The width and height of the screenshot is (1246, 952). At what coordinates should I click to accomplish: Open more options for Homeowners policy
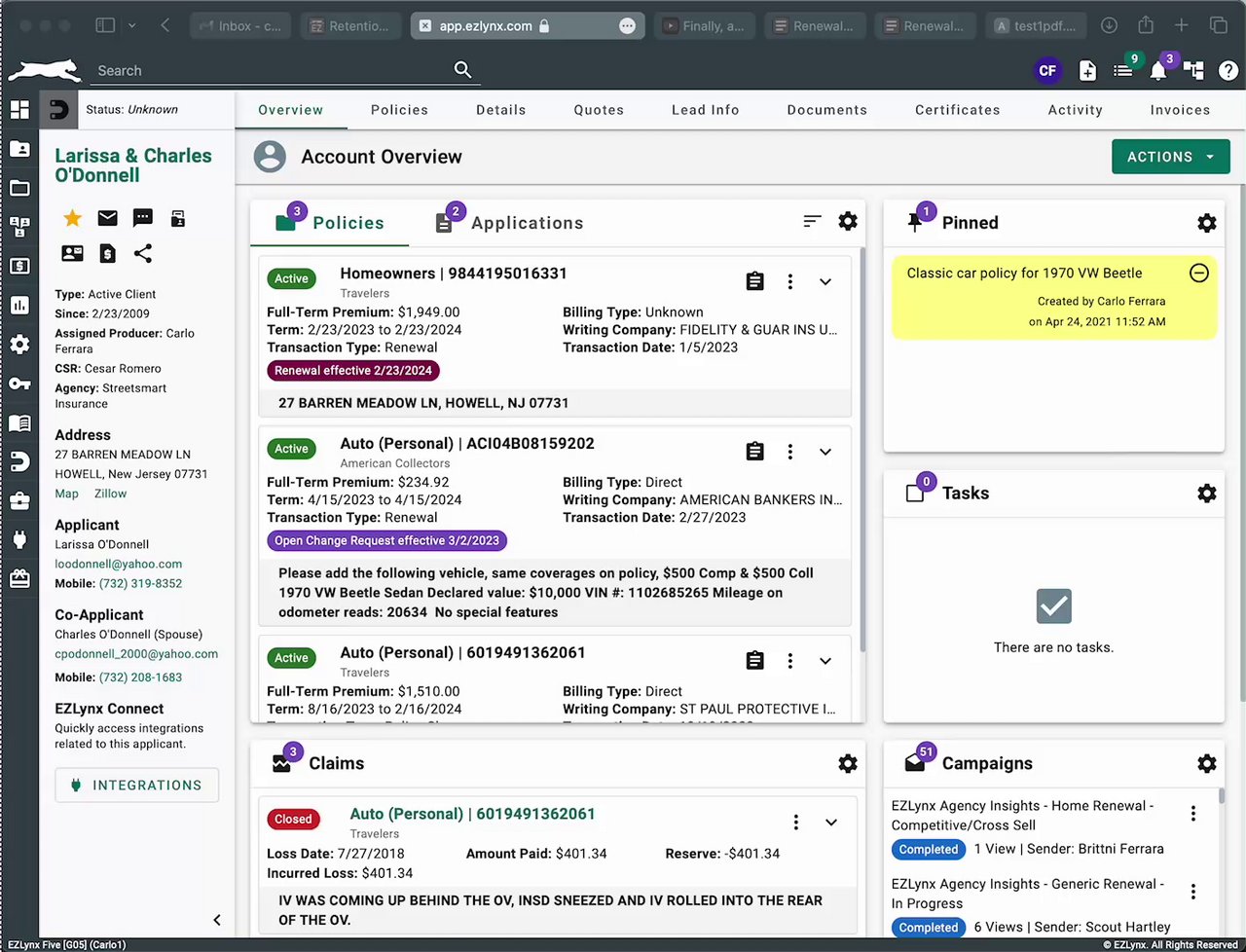790,281
